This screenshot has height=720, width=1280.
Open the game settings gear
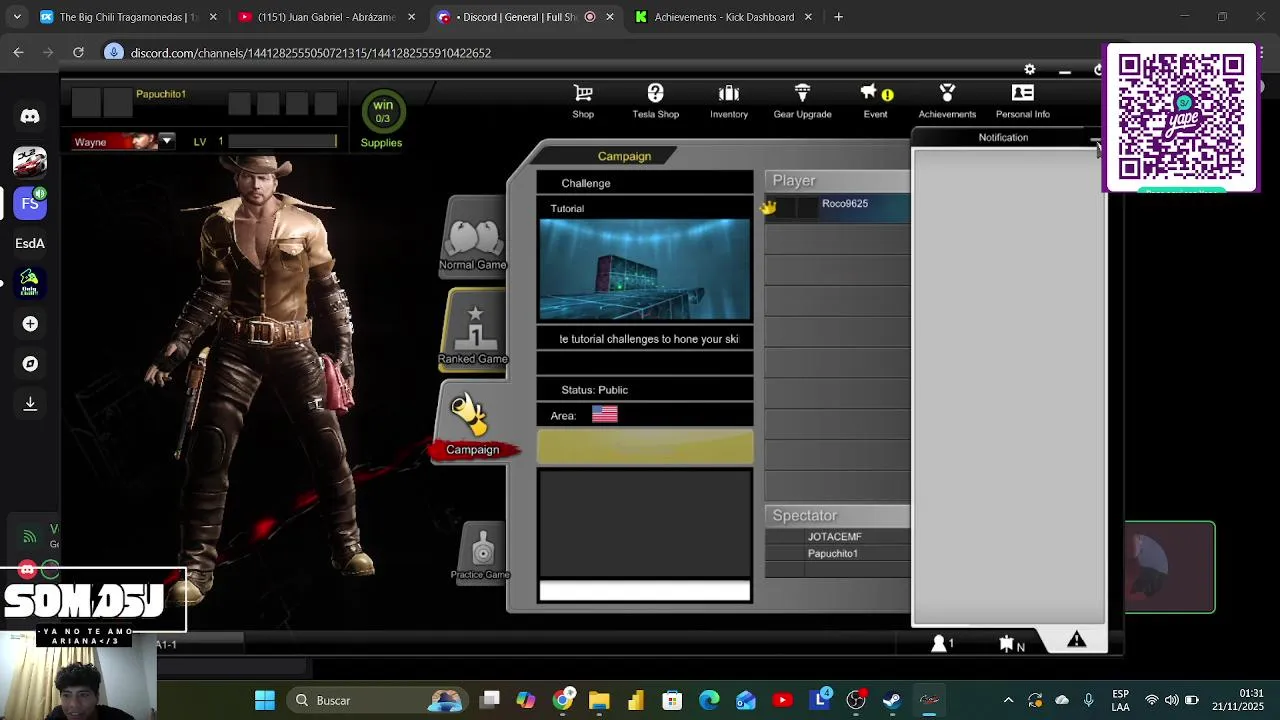pyautogui.click(x=1030, y=69)
